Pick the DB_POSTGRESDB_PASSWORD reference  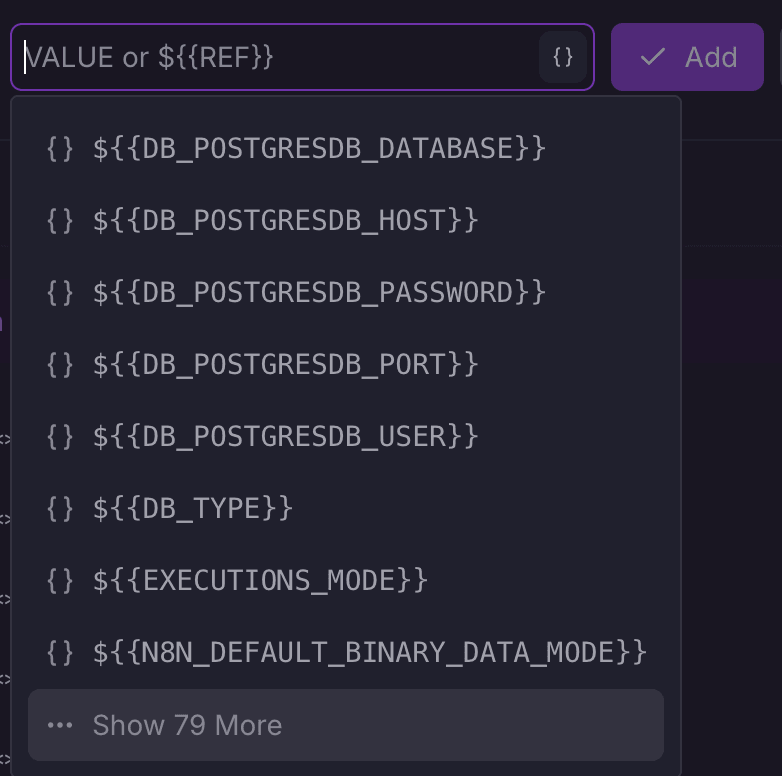(x=319, y=293)
